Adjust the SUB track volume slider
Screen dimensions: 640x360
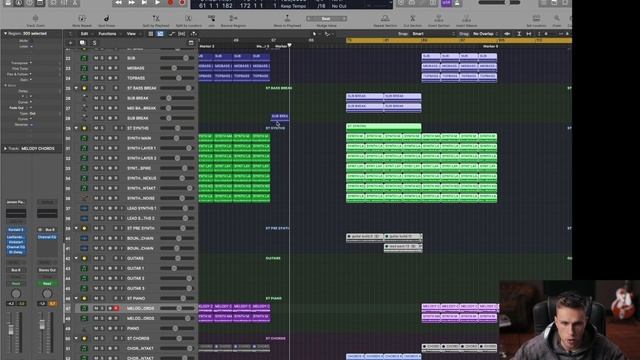click(x=177, y=58)
